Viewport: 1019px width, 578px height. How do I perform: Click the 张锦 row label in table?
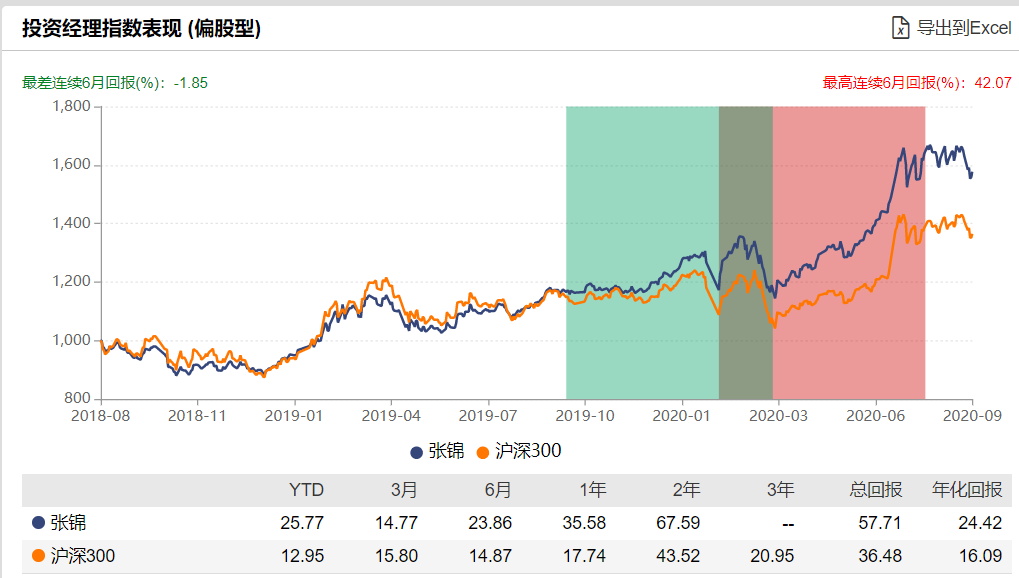coord(68,523)
